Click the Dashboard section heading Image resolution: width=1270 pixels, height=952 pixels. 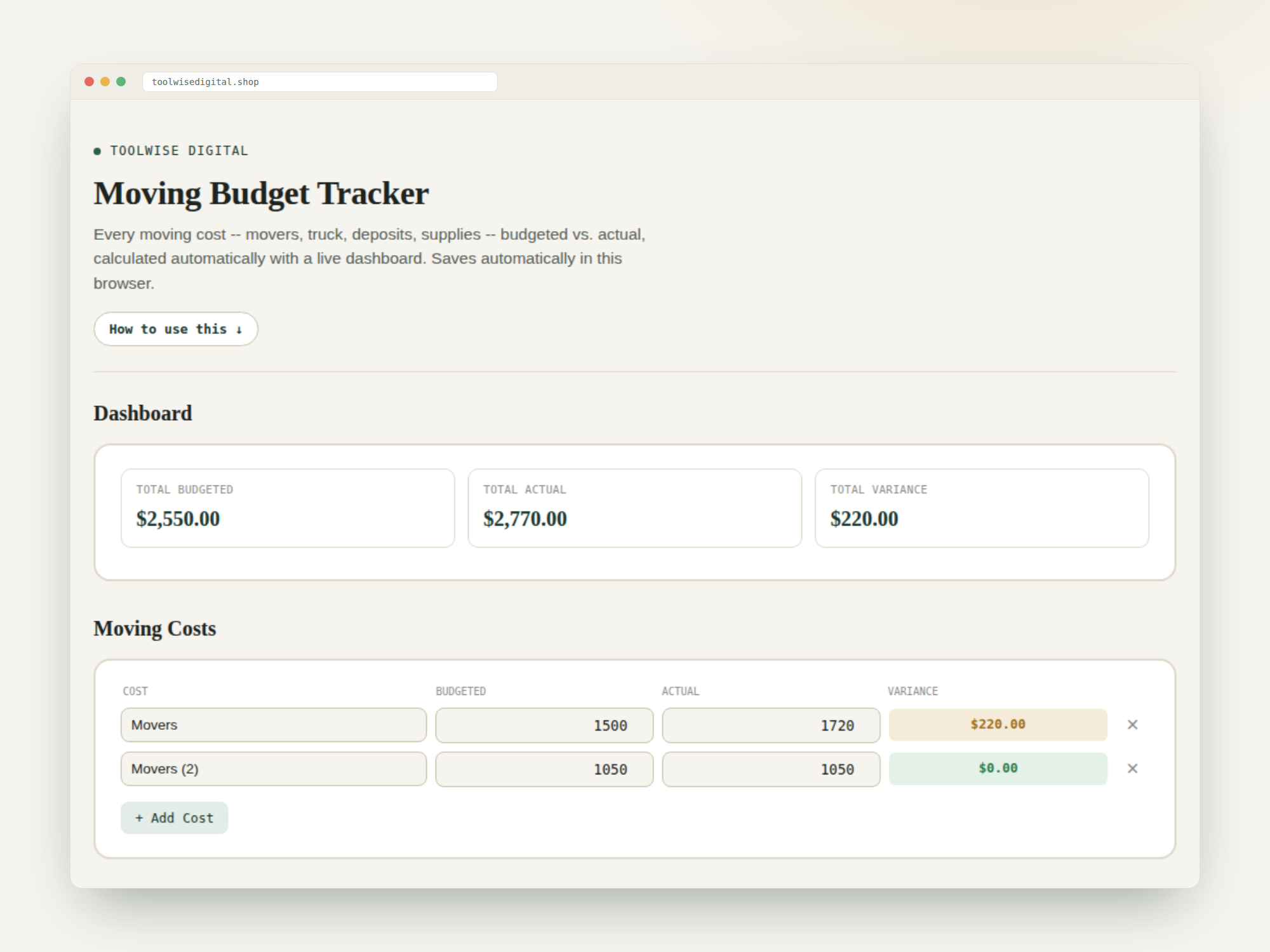click(x=143, y=413)
